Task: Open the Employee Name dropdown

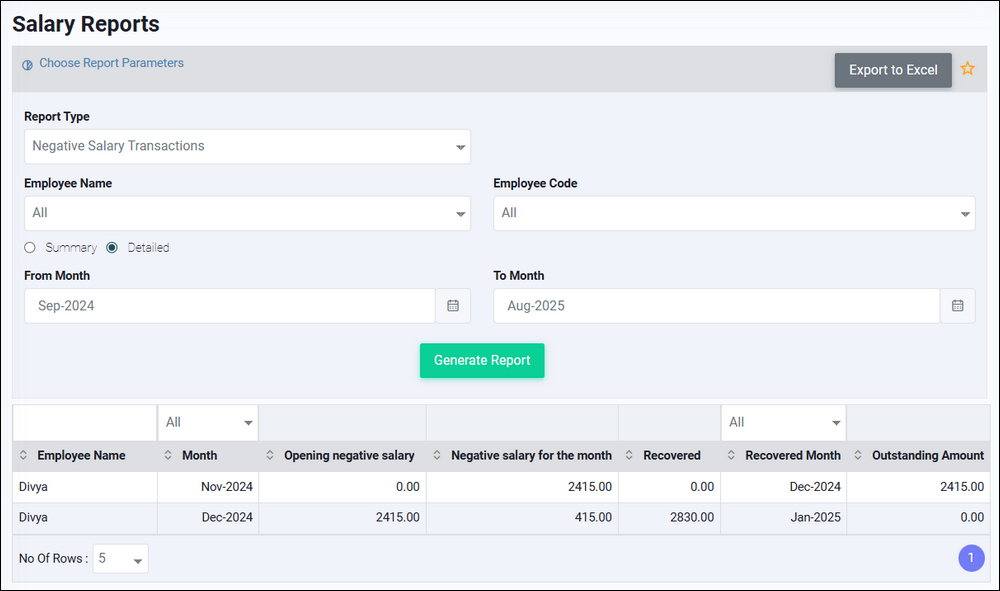Action: [x=247, y=213]
